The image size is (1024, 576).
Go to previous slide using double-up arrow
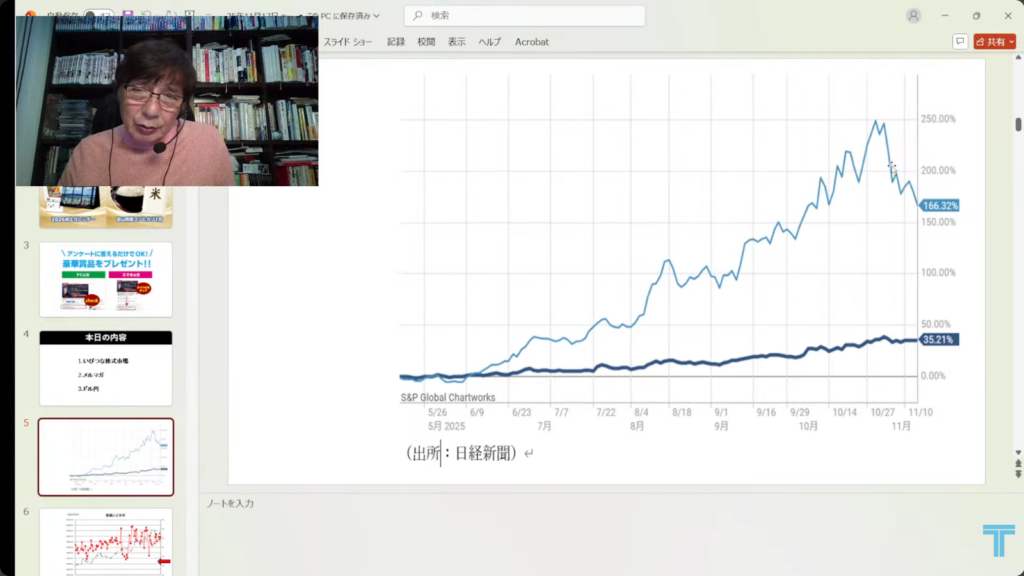(1018, 463)
